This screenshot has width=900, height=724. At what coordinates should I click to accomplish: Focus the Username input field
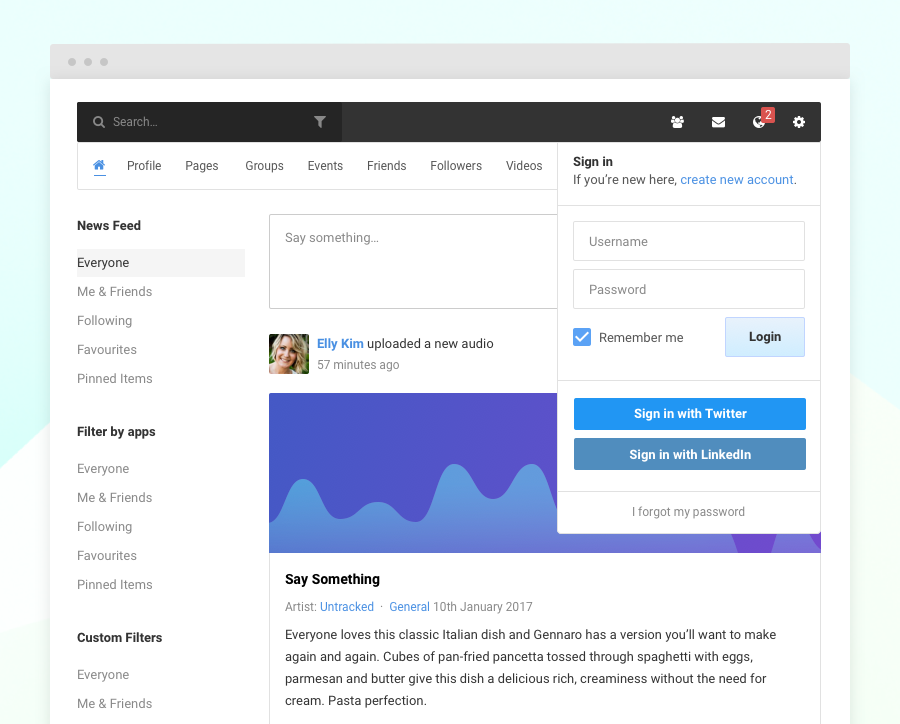(688, 241)
